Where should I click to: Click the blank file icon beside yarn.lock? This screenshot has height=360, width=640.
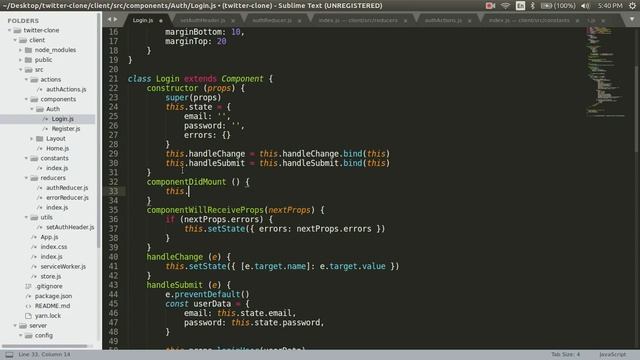click(28, 316)
